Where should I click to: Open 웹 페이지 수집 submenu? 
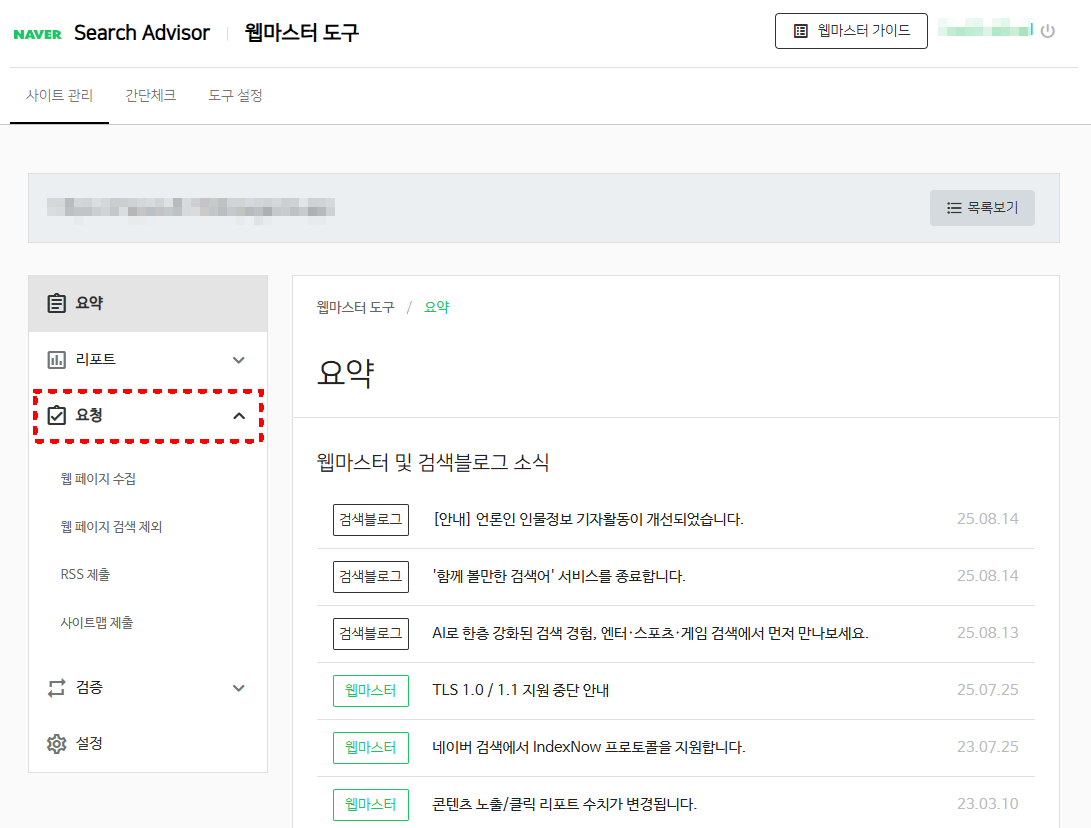pyautogui.click(x=98, y=479)
